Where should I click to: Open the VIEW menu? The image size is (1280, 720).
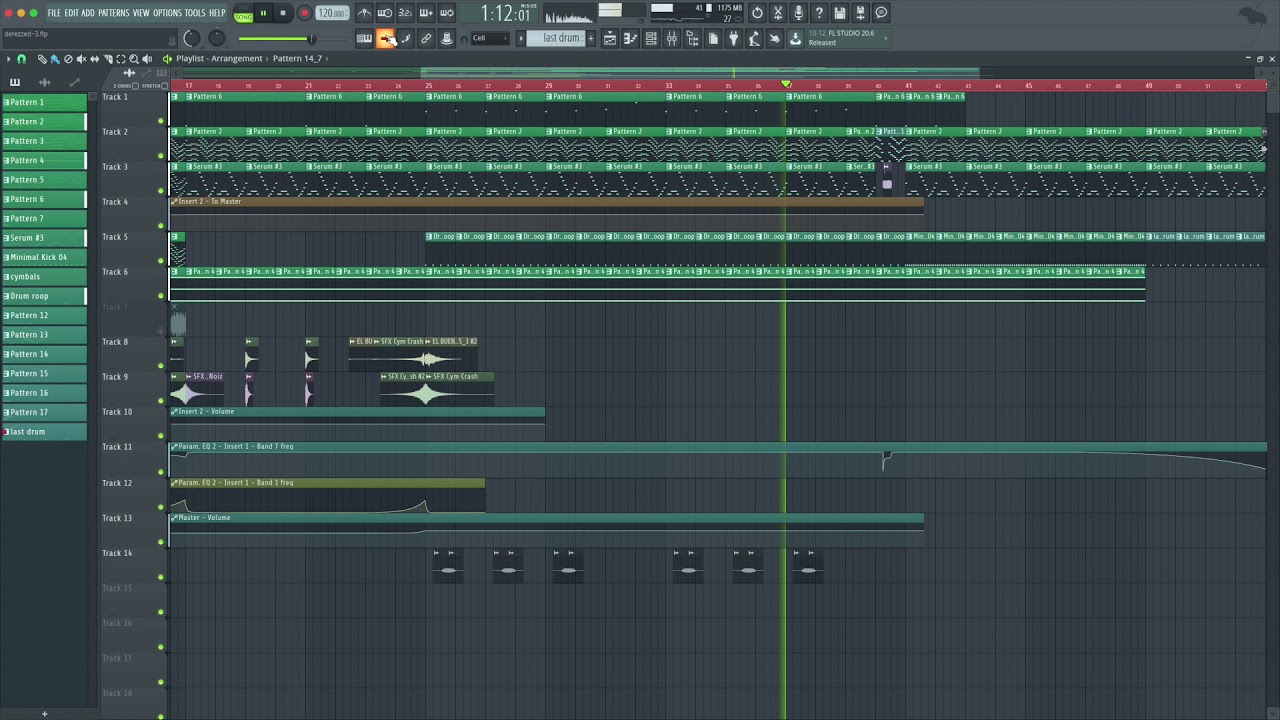point(141,13)
